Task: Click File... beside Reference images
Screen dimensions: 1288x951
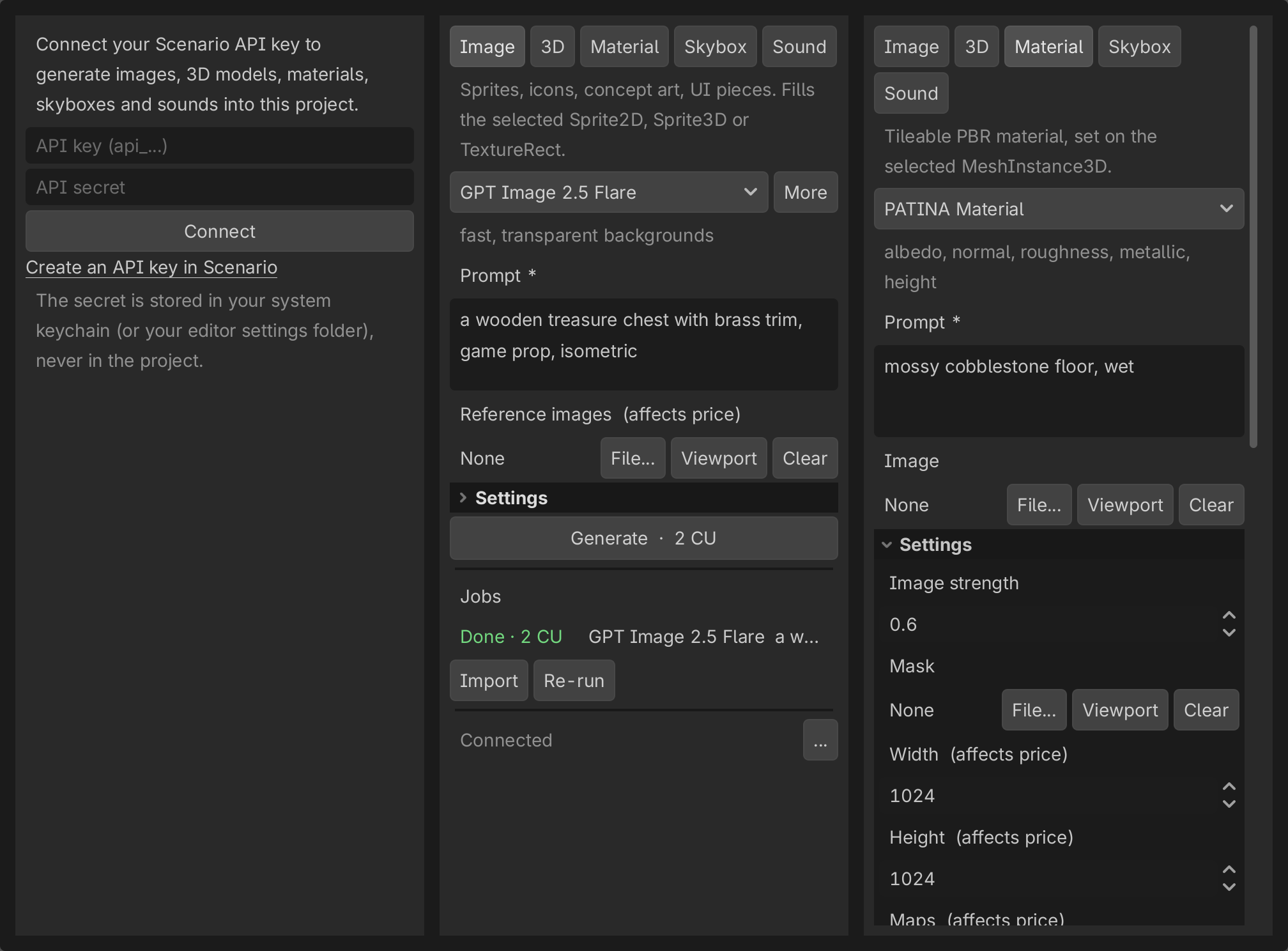Action: point(632,458)
